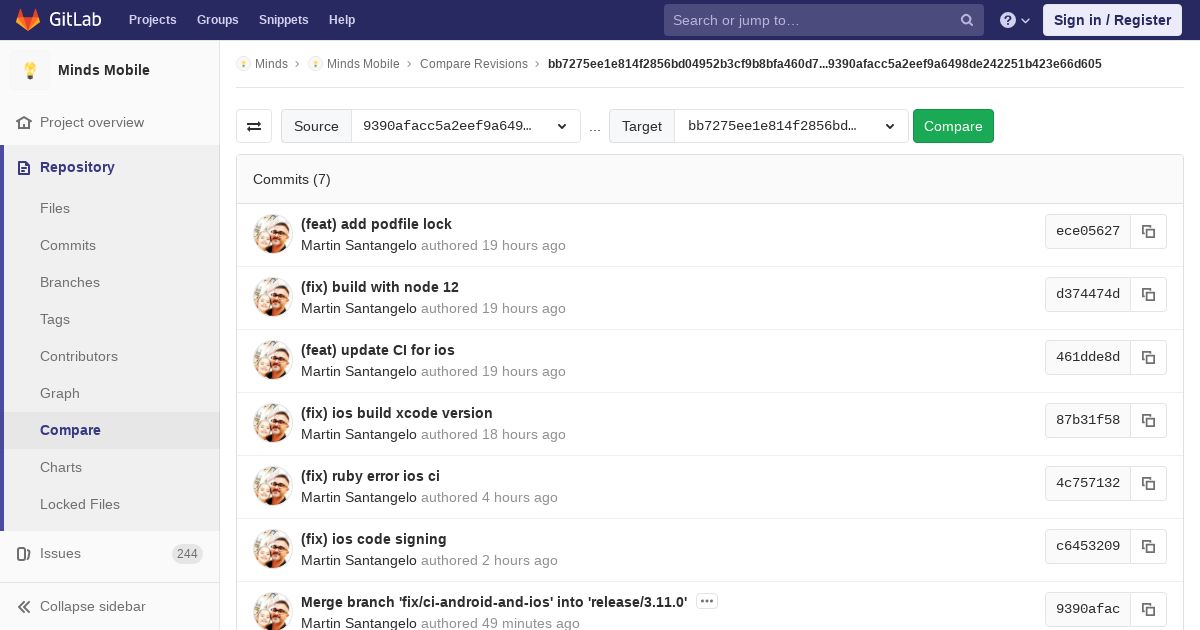Viewport: 1200px width, 630px height.
Task: Collapse the sidebar
Action: pos(92,606)
